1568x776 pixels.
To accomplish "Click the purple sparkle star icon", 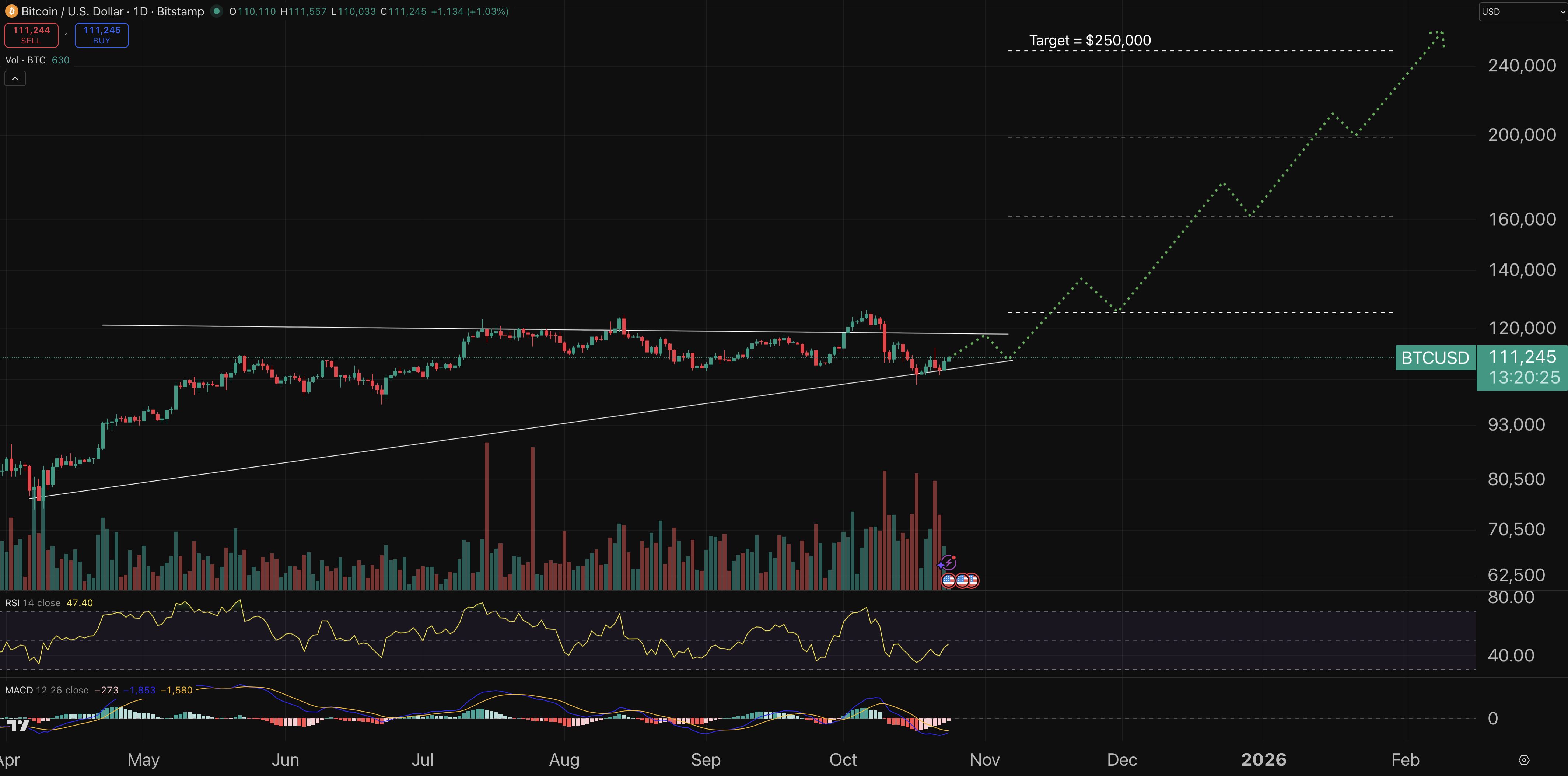I will [941, 565].
